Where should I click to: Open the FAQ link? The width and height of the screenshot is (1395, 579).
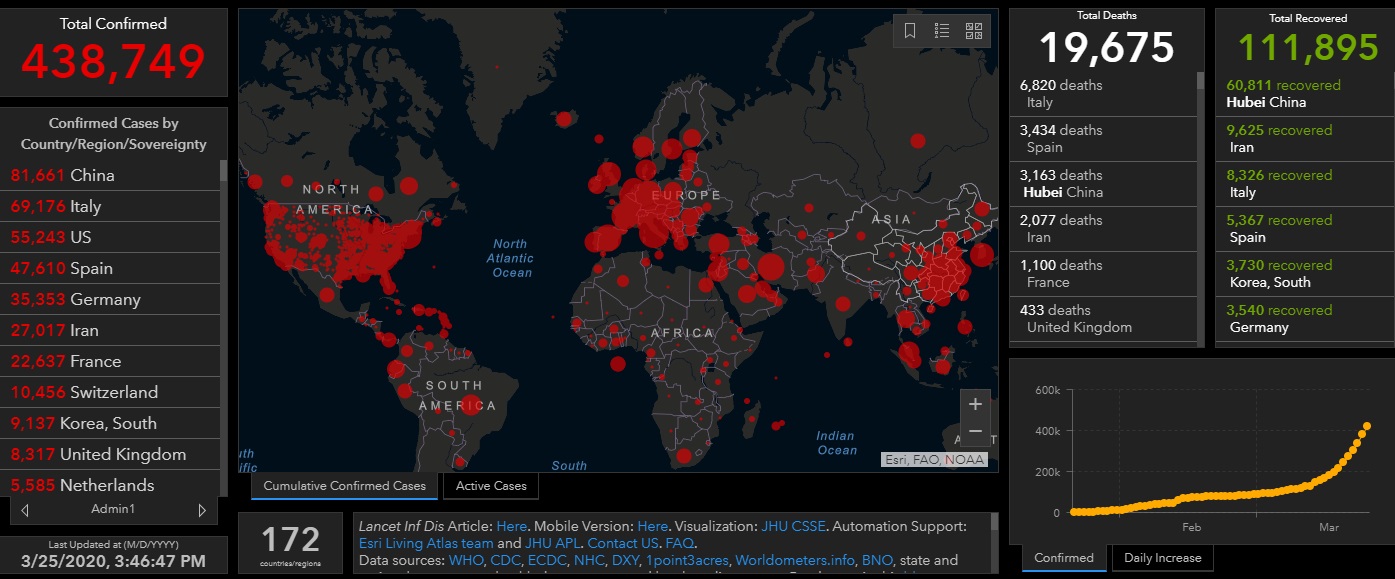coord(680,543)
